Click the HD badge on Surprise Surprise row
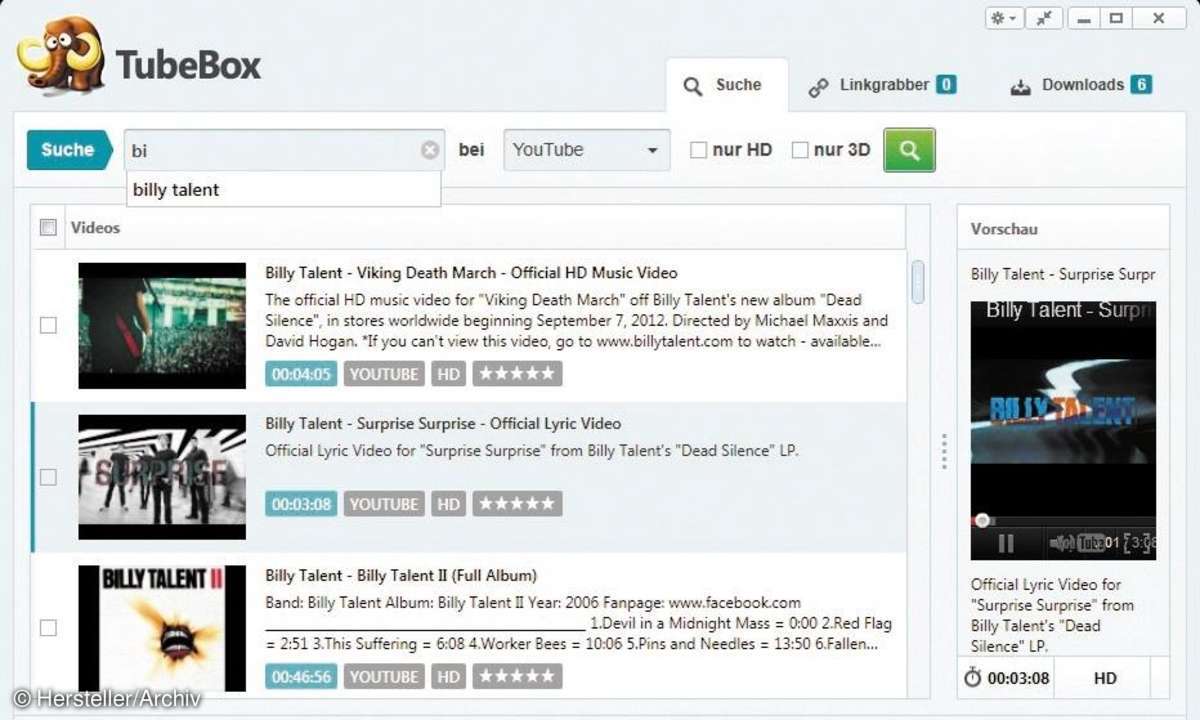The width and height of the screenshot is (1200, 720). coord(449,504)
